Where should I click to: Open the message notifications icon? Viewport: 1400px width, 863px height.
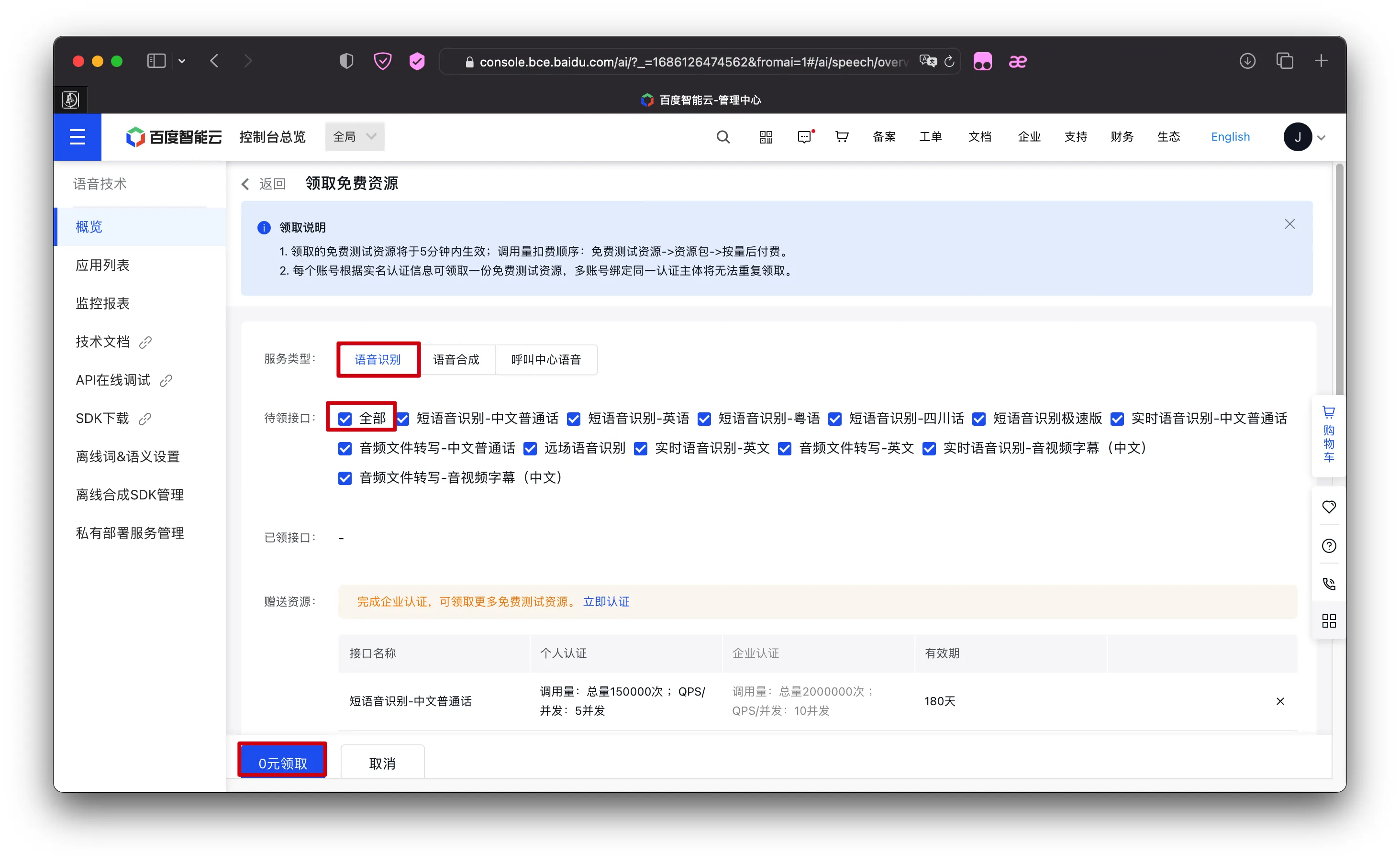pos(805,137)
